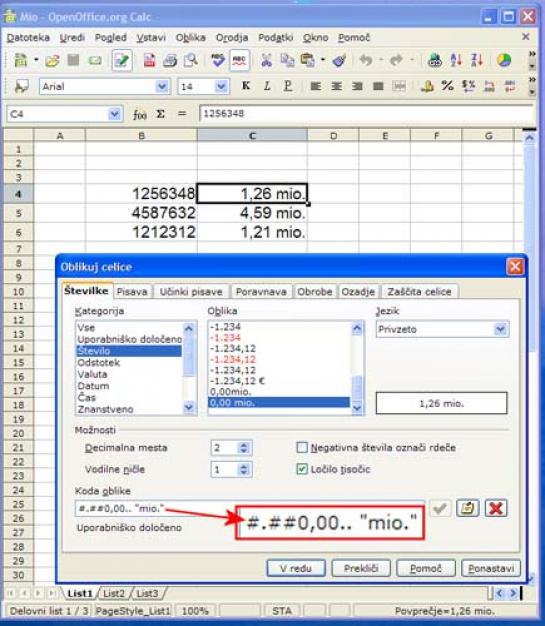Click the print icon in toolbar
Screen dimensions: 545x626
click(170, 61)
